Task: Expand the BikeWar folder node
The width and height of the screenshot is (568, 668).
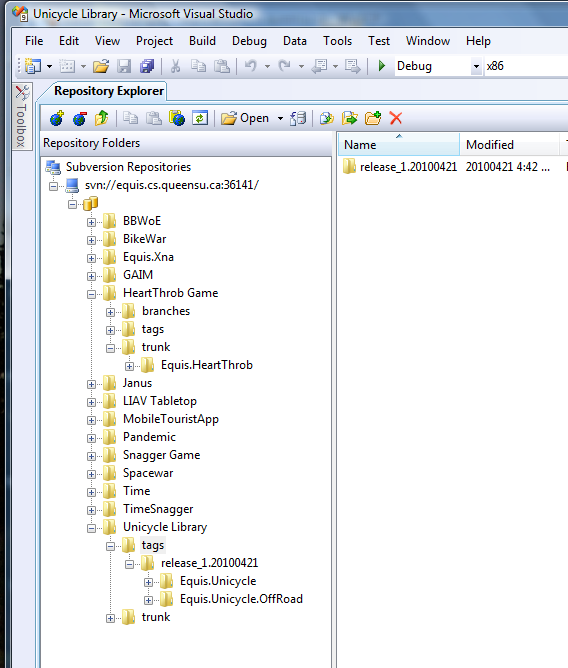Action: [91, 240]
